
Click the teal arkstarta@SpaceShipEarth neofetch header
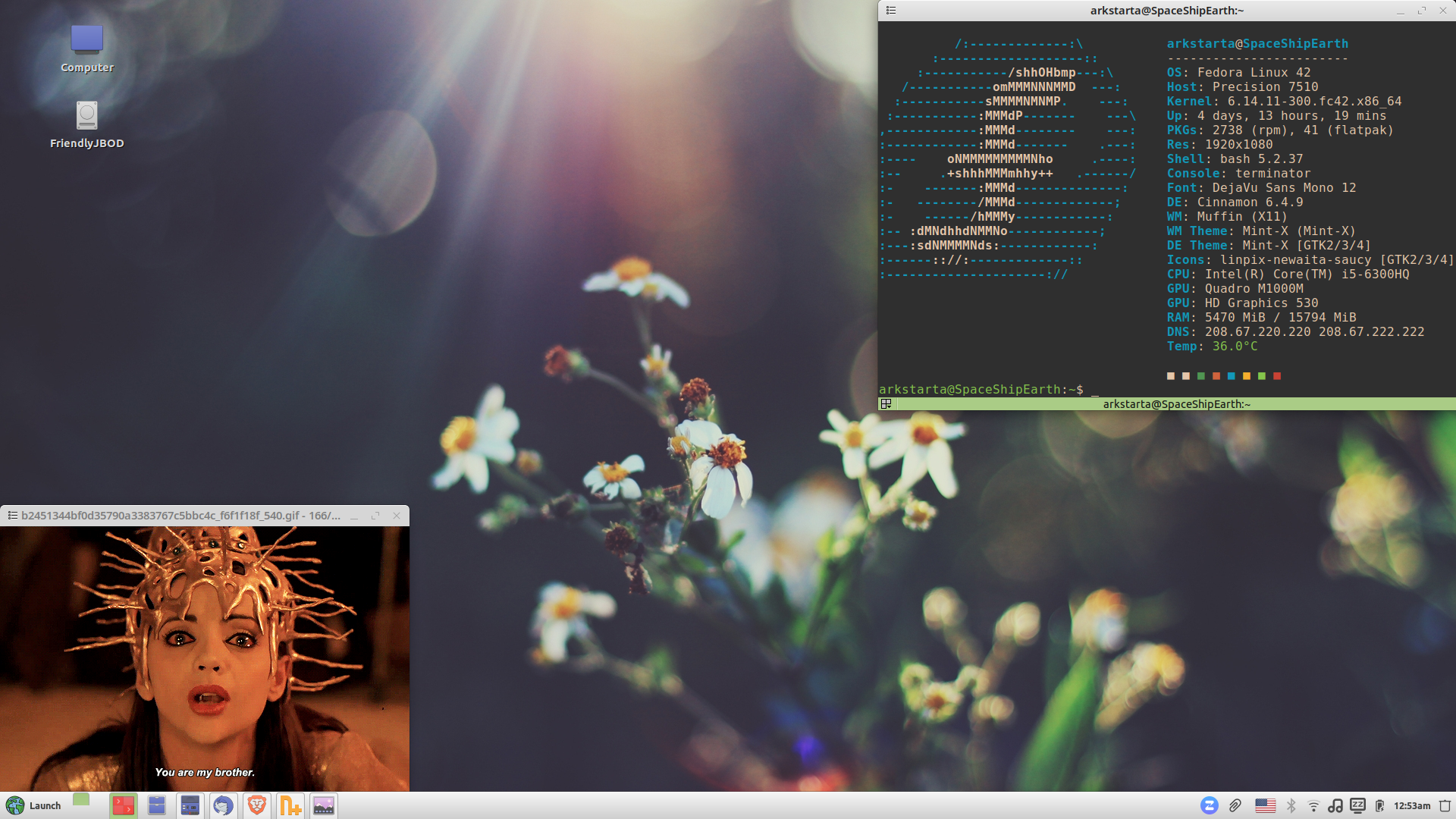pos(1257,44)
